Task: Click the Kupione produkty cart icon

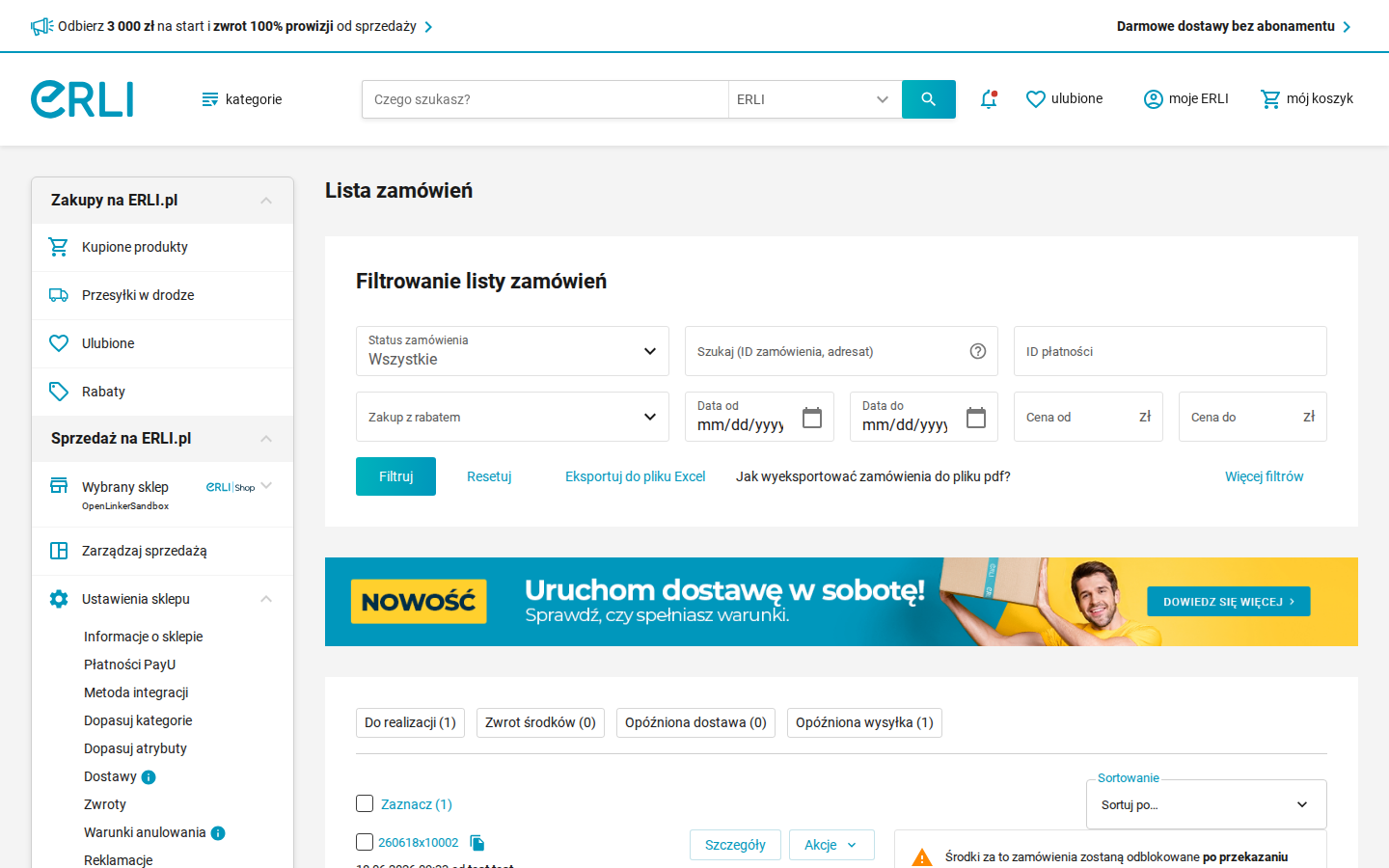Action: tap(59, 247)
